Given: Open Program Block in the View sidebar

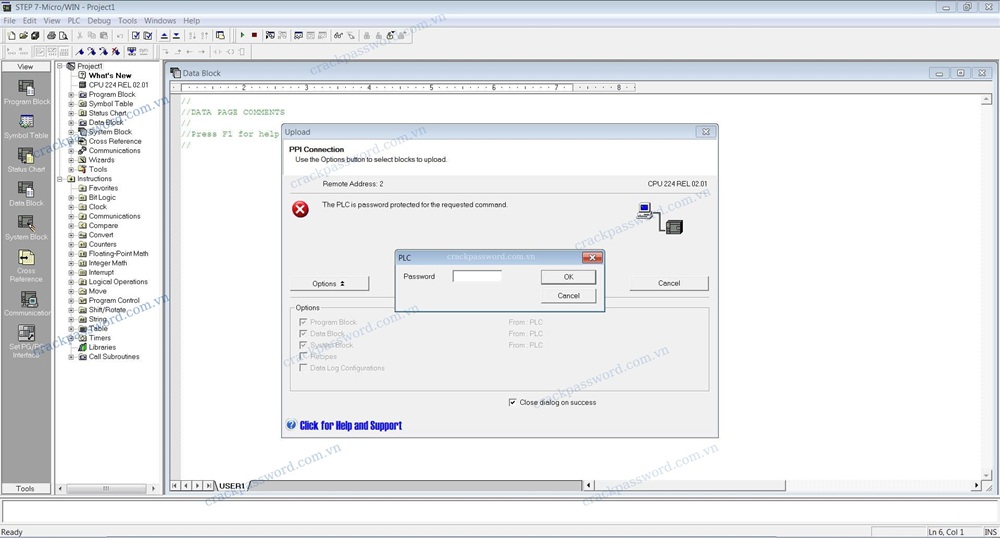Looking at the screenshot, I should [26, 91].
